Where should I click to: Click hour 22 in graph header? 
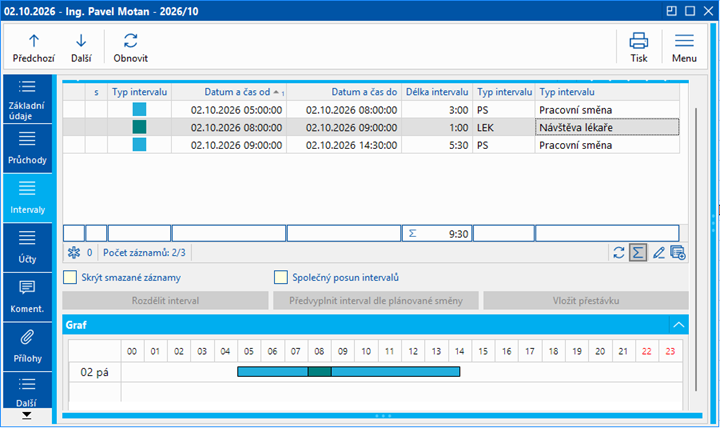tap(647, 351)
